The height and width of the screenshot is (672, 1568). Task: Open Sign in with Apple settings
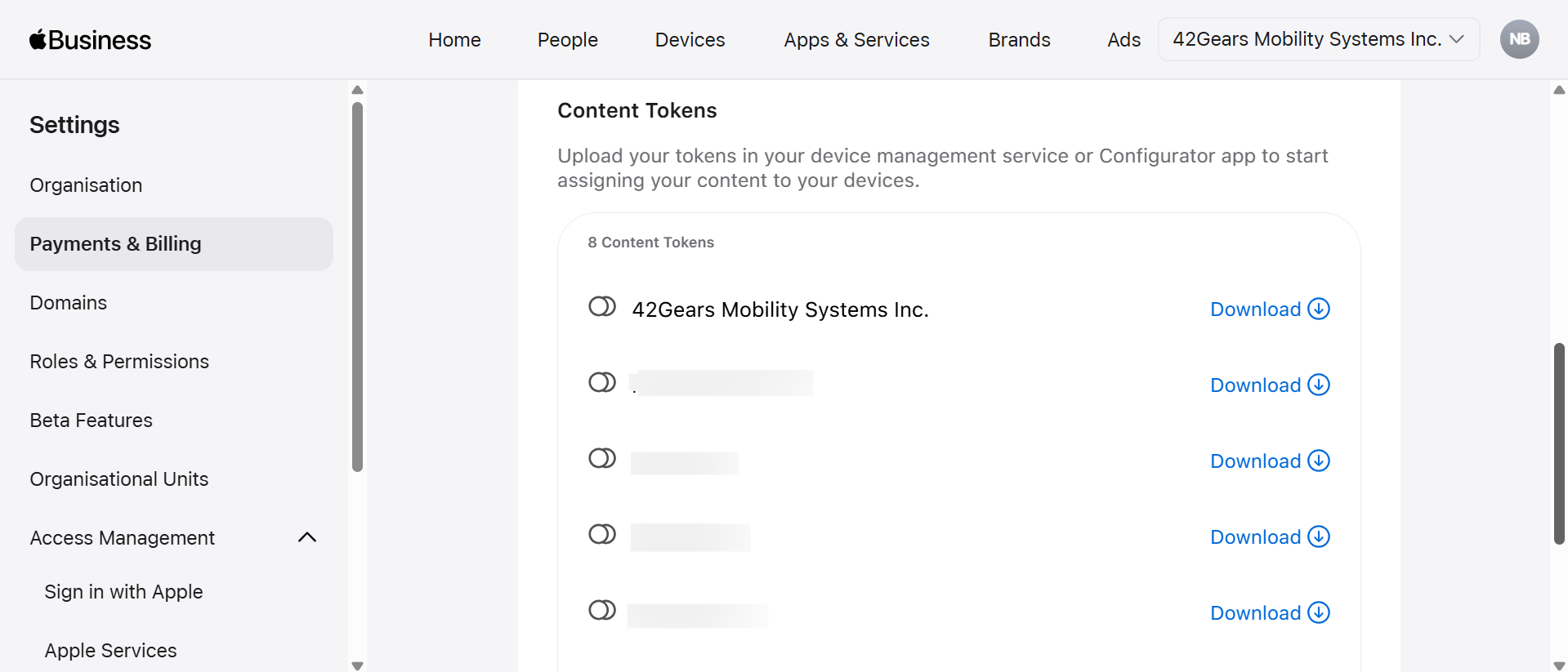click(123, 592)
